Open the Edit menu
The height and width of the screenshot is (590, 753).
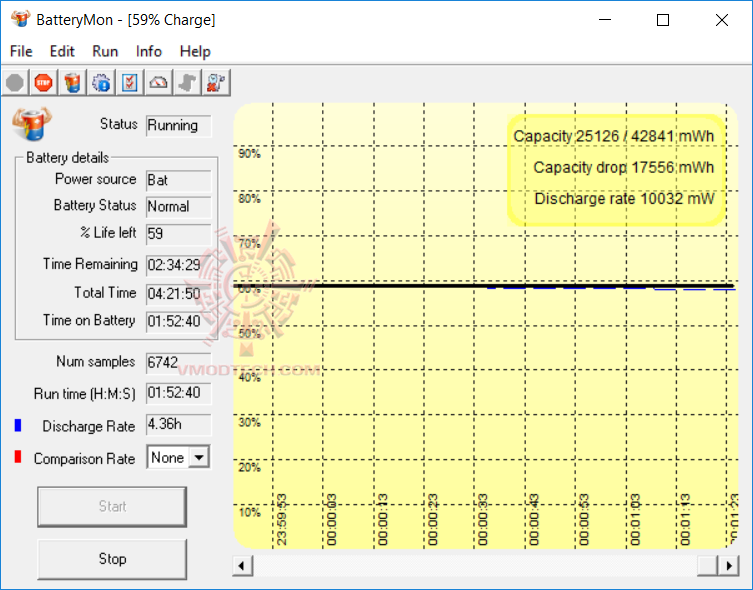[x=62, y=51]
